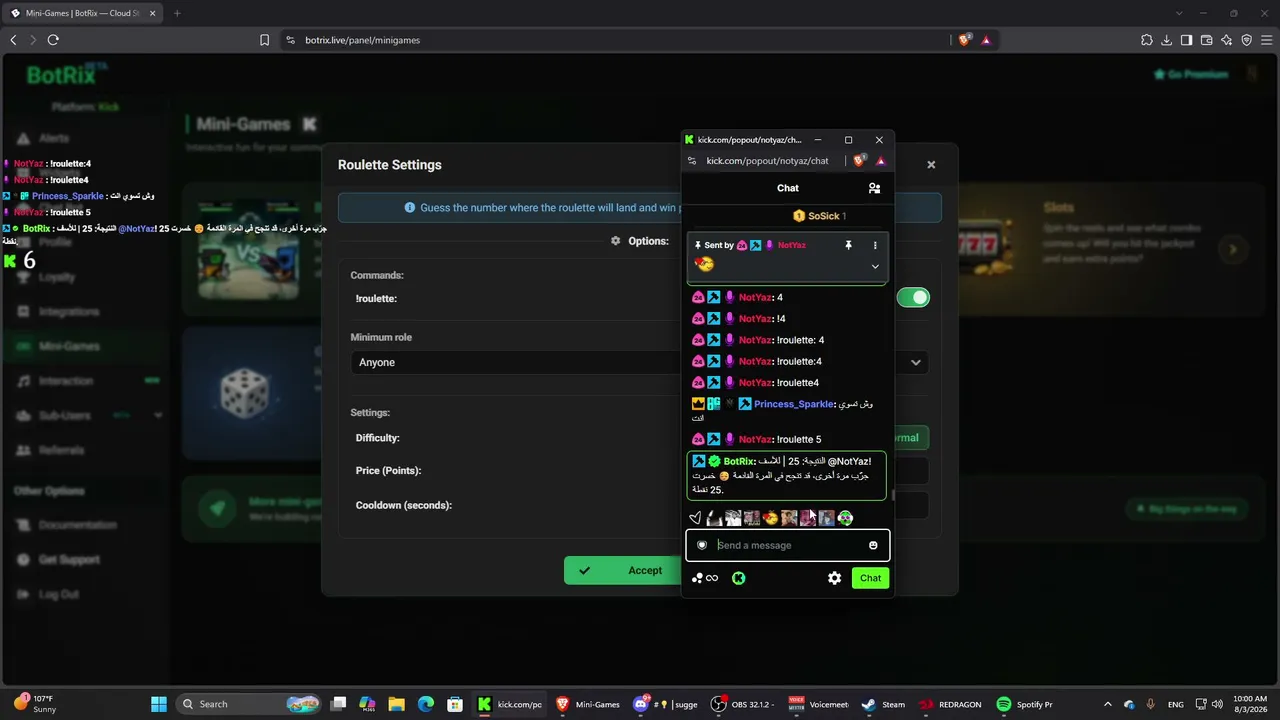
Task: Open pinned message three-dot options menu
Action: 875,245
